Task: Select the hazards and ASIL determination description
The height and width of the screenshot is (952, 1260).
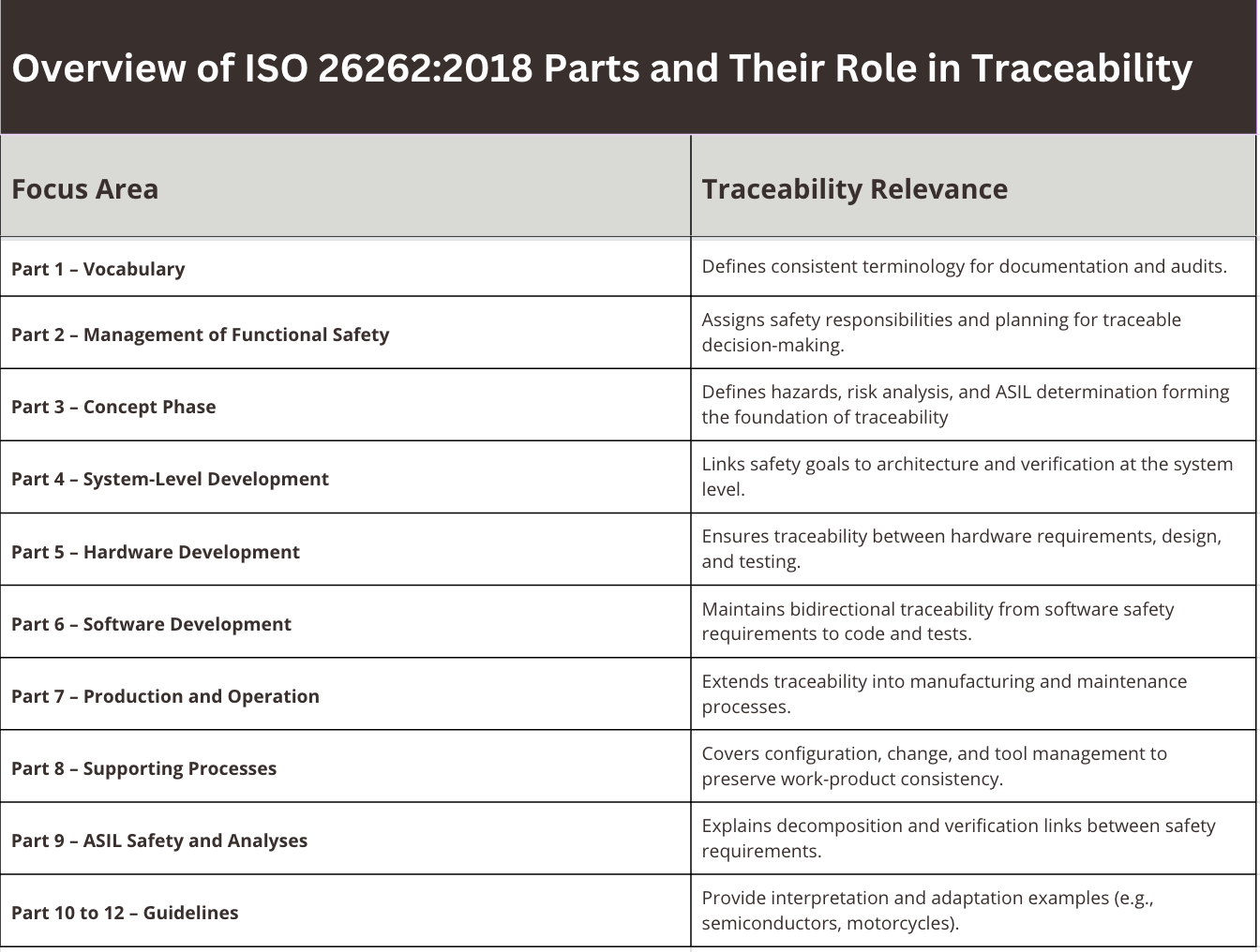Action: 965,404
